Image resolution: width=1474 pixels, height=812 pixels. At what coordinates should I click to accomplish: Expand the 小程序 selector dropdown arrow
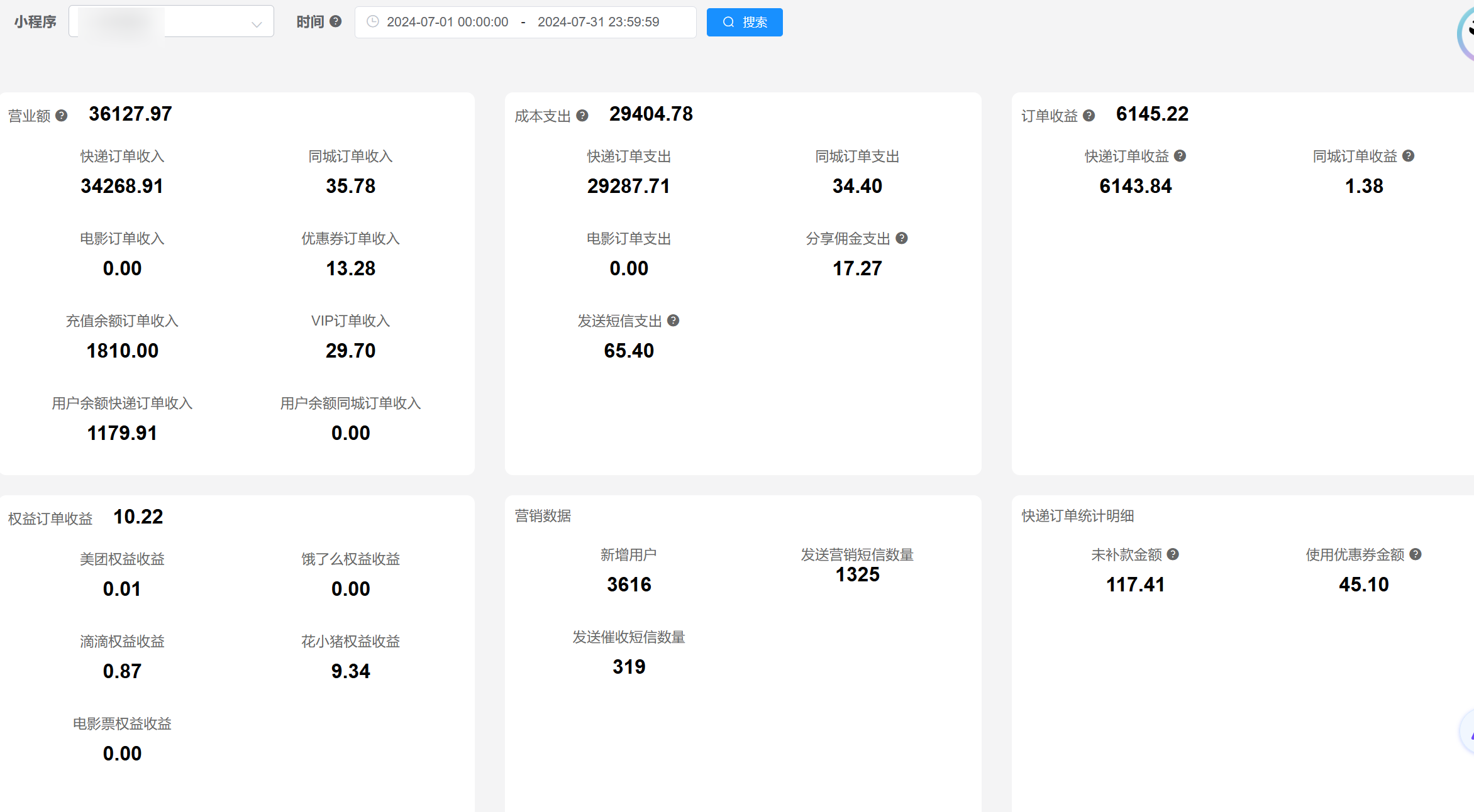[256, 24]
